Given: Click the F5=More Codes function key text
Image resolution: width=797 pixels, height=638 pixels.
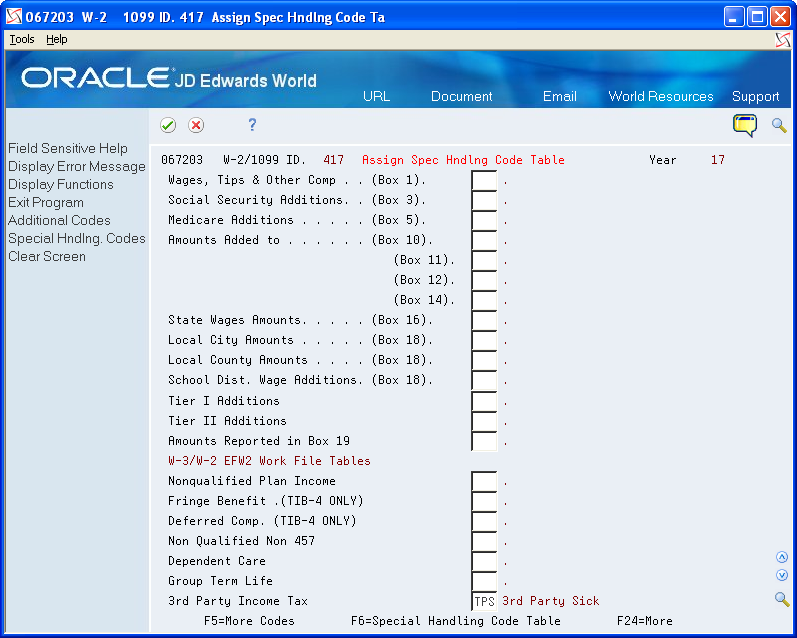Looking at the screenshot, I should pyautogui.click(x=249, y=621).
